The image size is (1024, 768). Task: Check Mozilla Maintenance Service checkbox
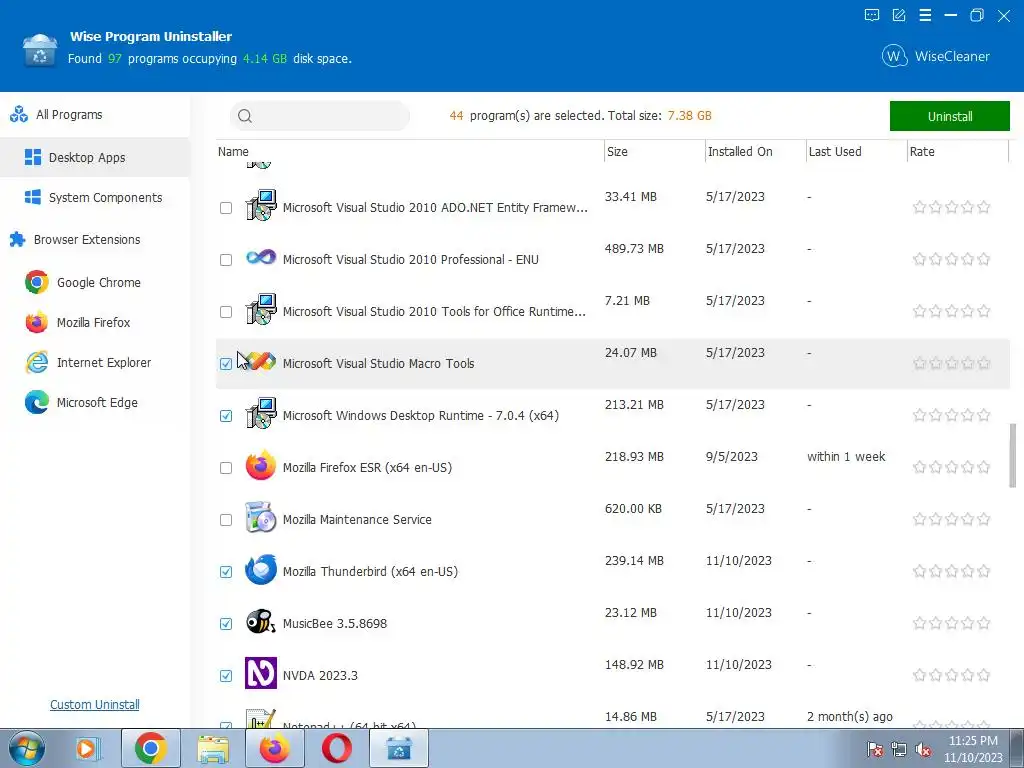pyautogui.click(x=226, y=520)
